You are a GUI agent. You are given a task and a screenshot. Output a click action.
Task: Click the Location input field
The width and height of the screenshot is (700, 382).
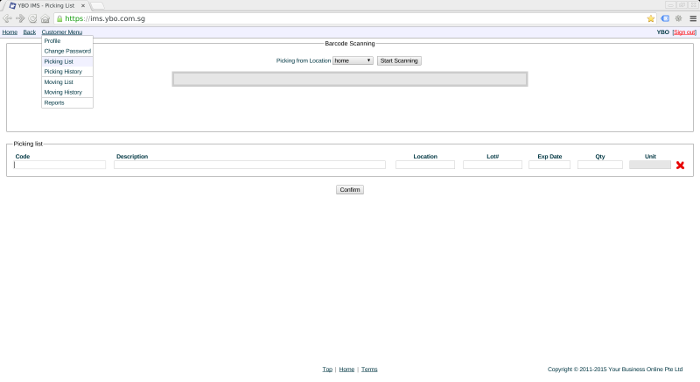point(425,165)
